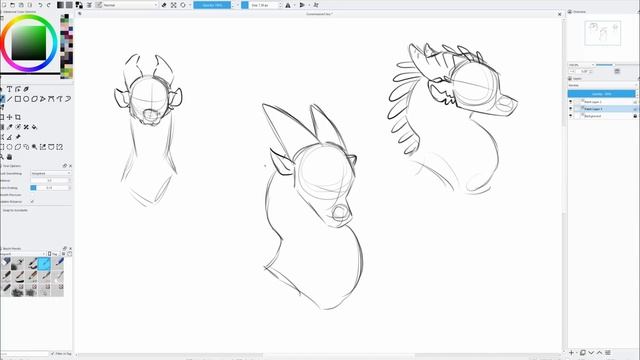Image resolution: width=640 pixels, height=360 pixels.
Task: Move the layer up with chevron
Action: 599,352
